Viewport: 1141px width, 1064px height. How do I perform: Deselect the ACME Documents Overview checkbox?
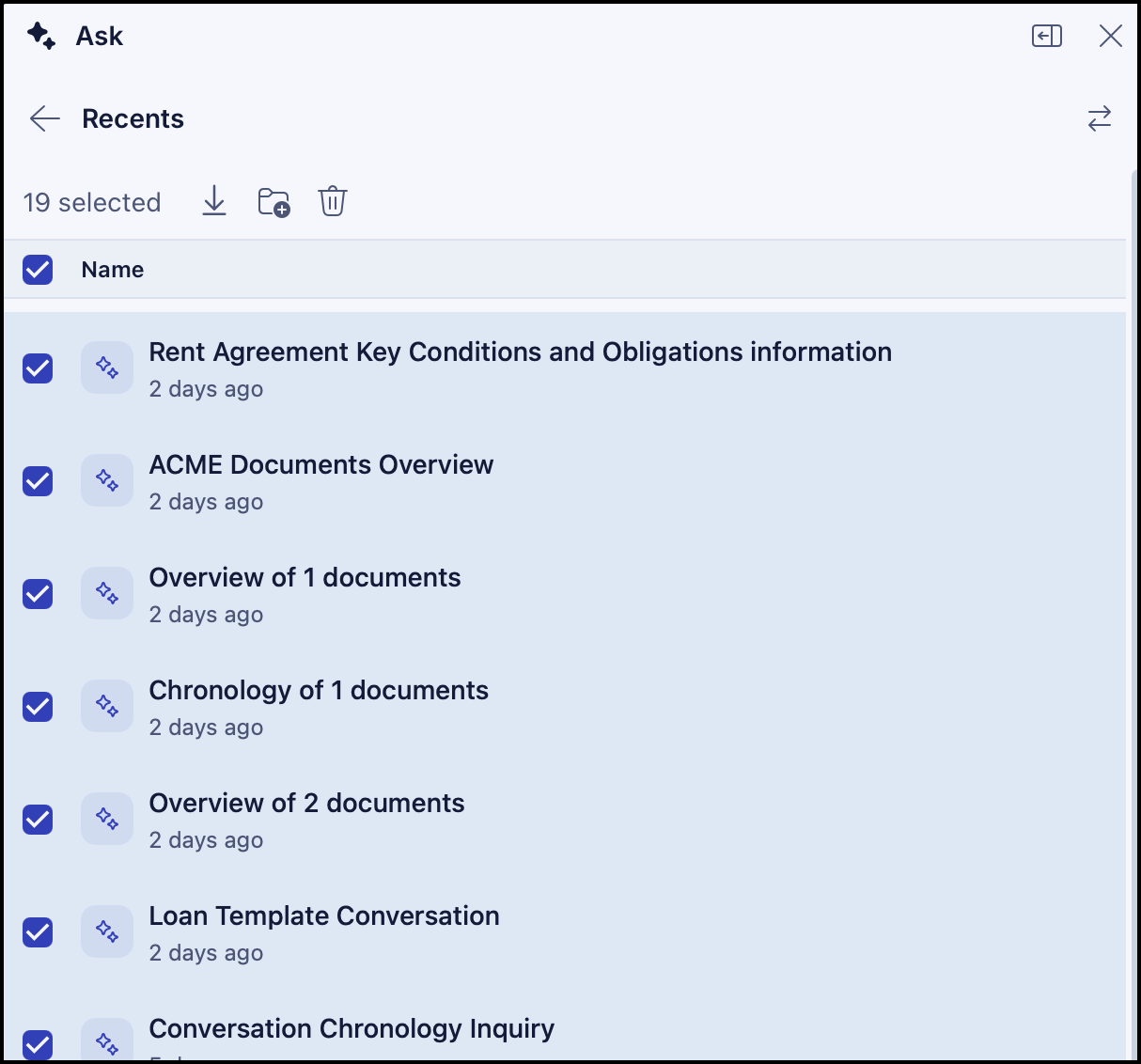(38, 481)
